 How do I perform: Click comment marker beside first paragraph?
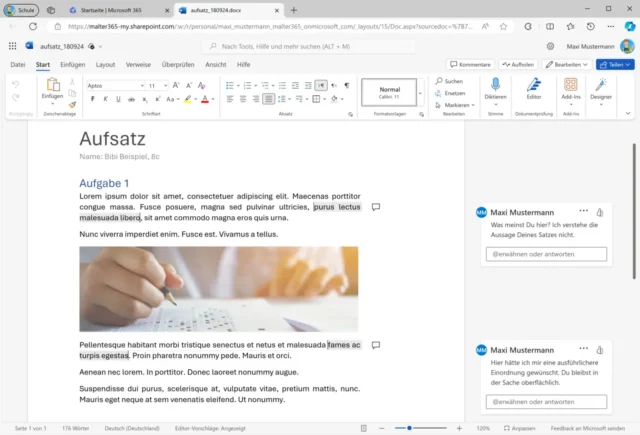click(376, 207)
